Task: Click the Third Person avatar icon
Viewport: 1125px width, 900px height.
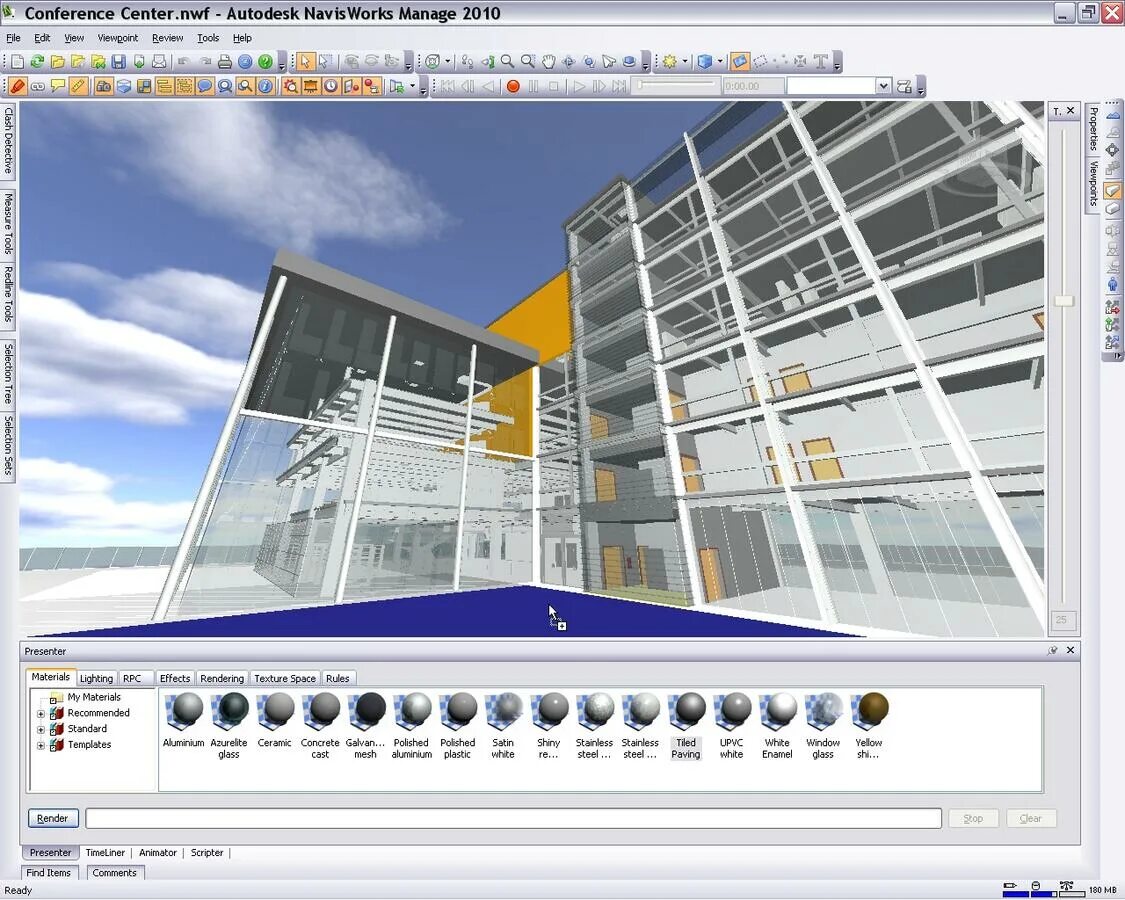Action: (1113, 285)
